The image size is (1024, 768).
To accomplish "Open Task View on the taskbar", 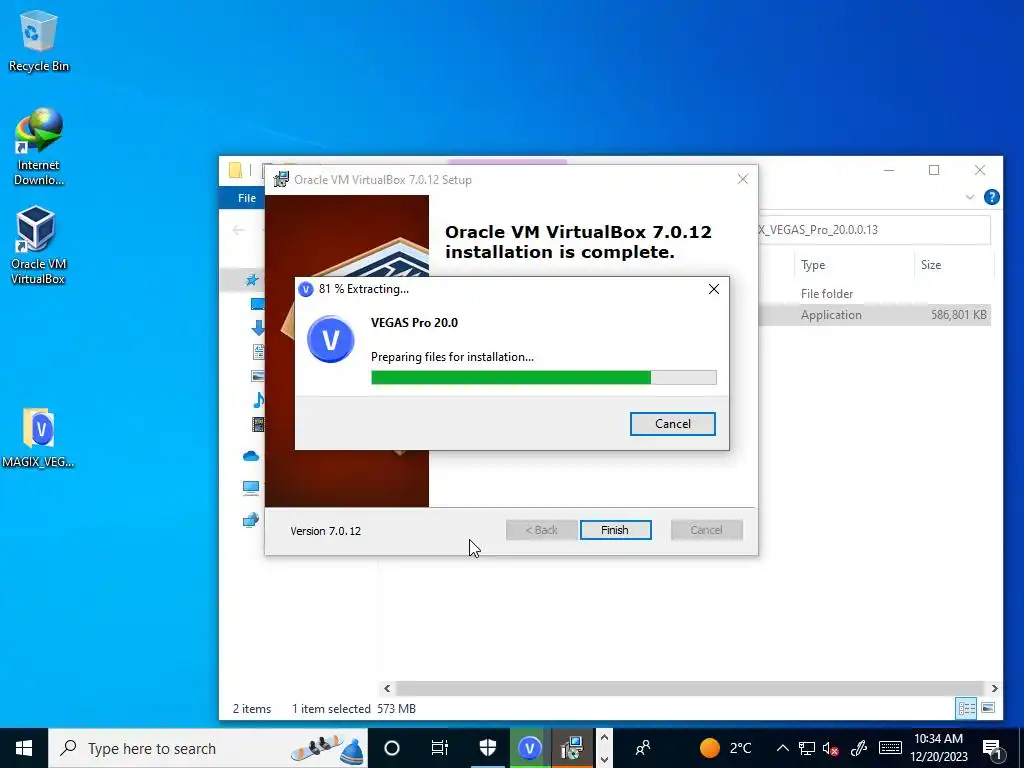I will tap(440, 748).
